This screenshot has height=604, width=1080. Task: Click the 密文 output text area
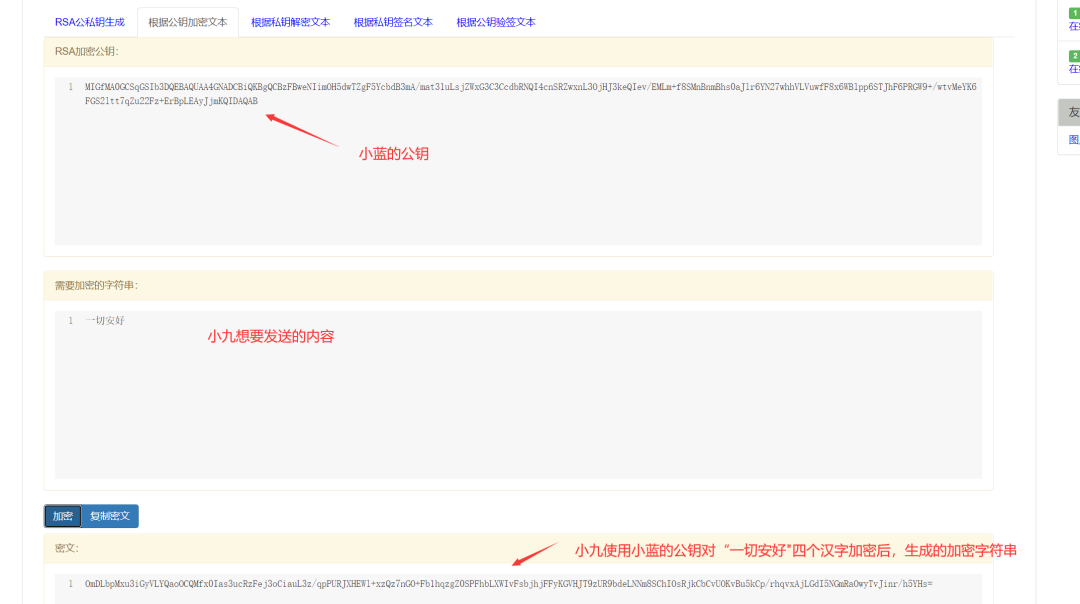coord(518,589)
